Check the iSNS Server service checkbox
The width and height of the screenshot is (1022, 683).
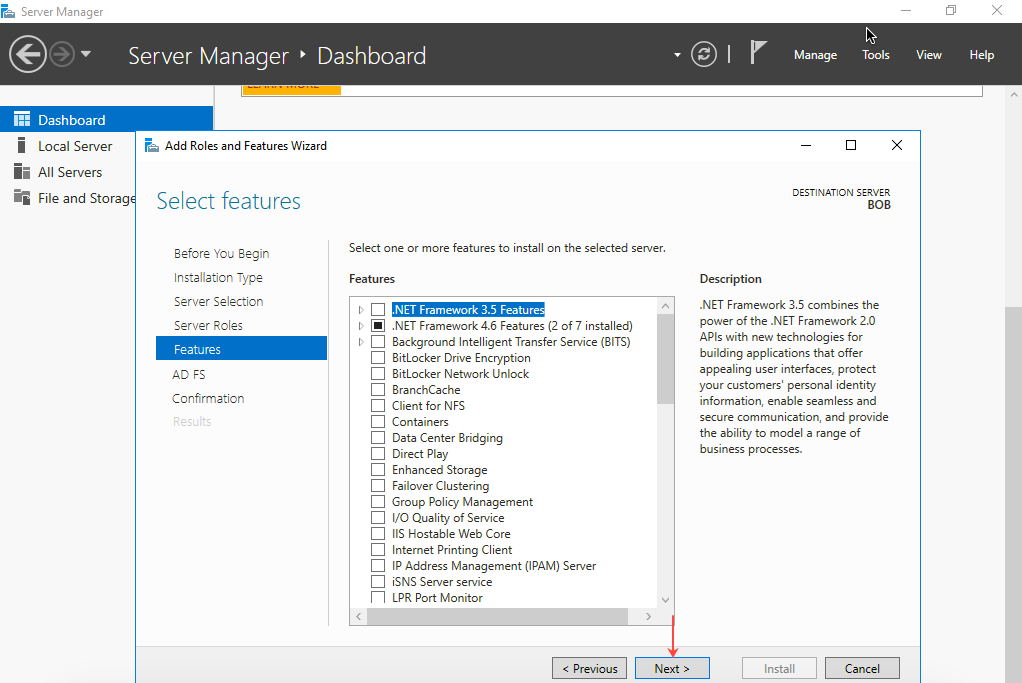click(x=378, y=581)
